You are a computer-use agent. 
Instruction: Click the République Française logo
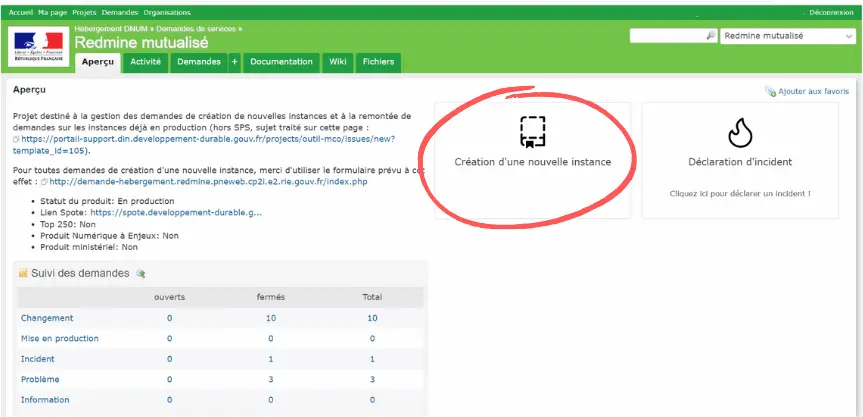point(39,47)
